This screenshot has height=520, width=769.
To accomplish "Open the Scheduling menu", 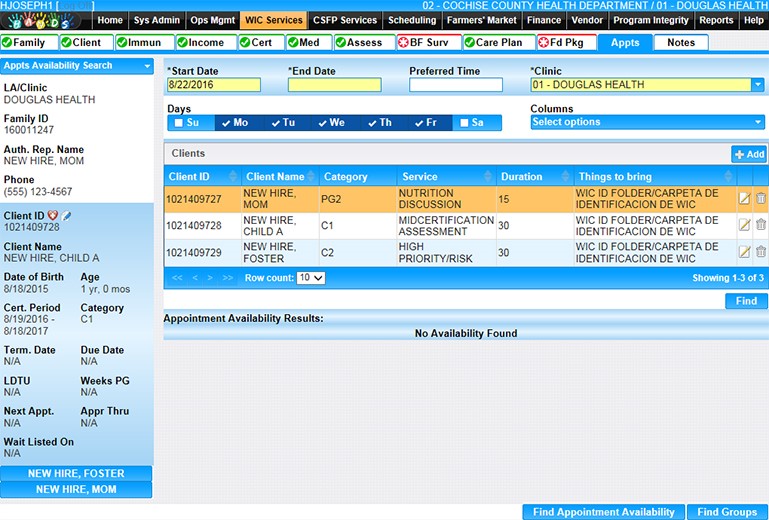I will [x=412, y=20].
